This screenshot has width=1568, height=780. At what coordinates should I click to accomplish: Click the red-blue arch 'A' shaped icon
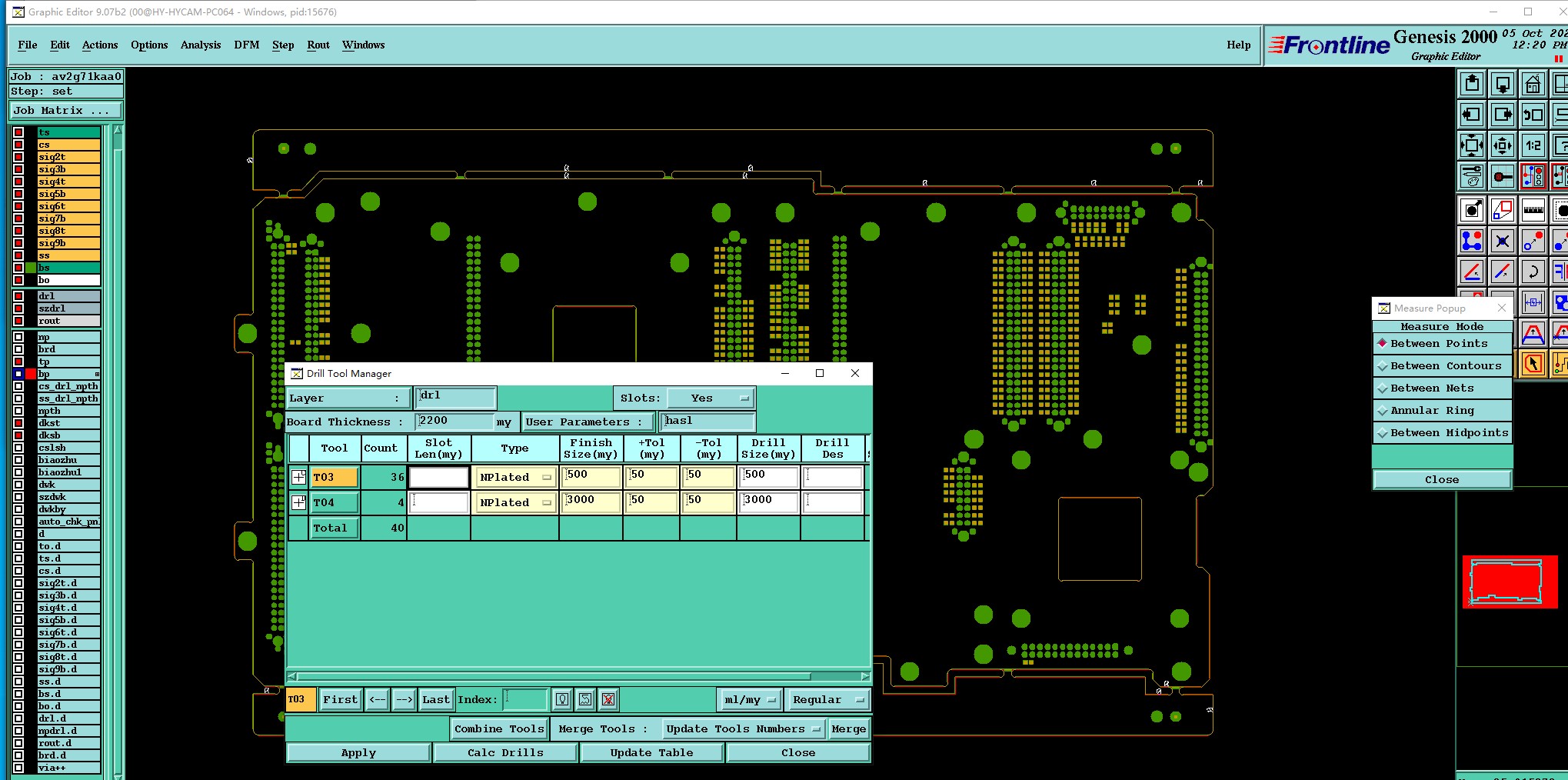tap(1533, 333)
